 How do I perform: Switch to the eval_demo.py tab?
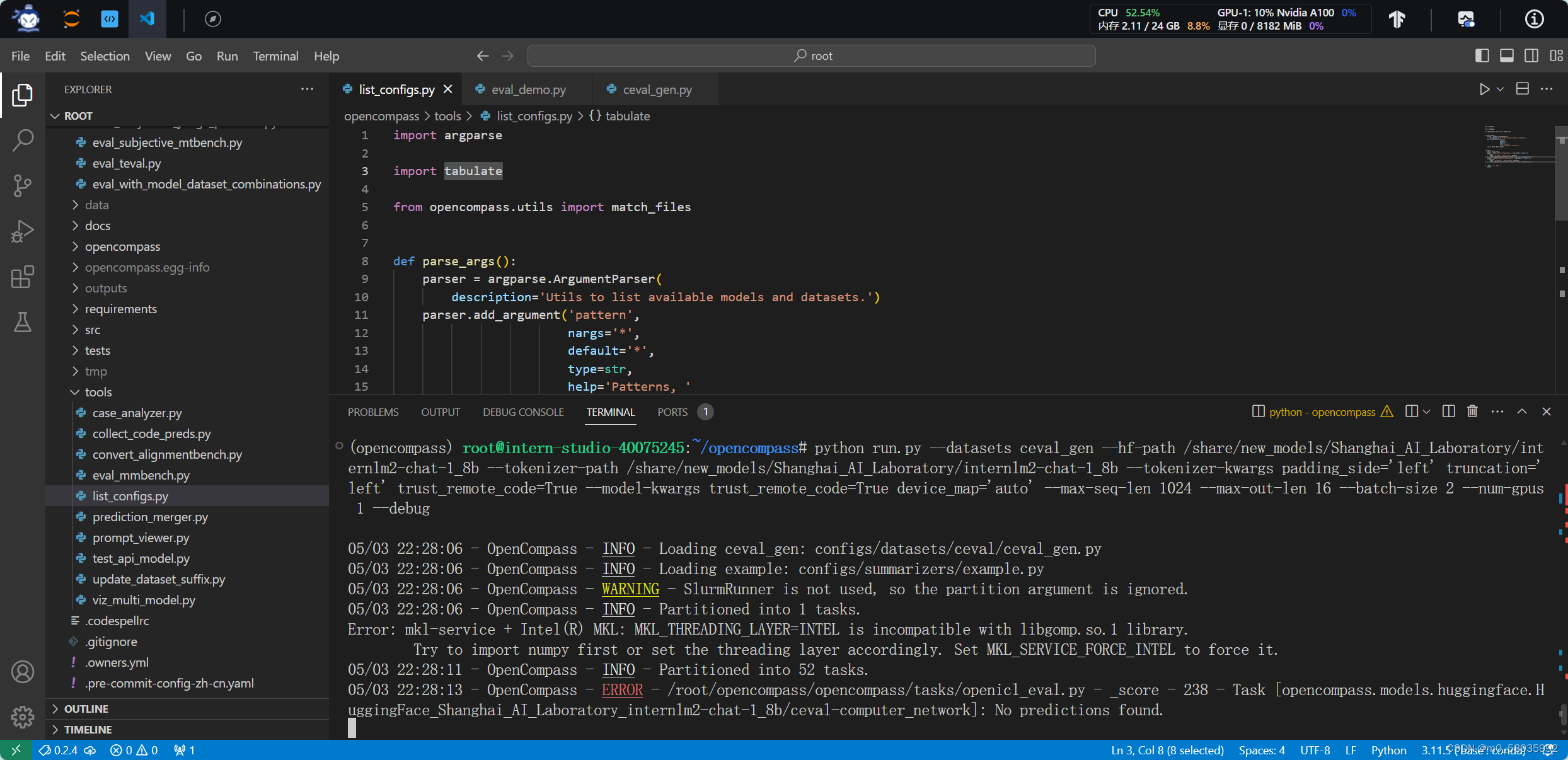(528, 89)
